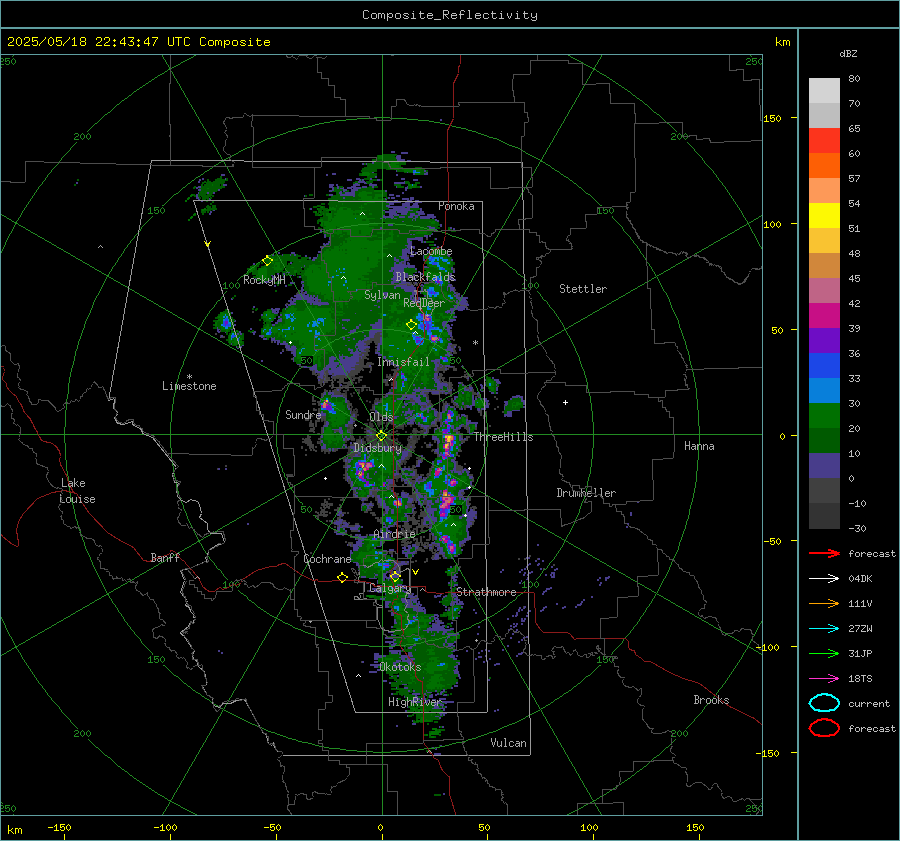This screenshot has width=900, height=841.
Task: Click the RedDeer city label
Action: click(424, 303)
